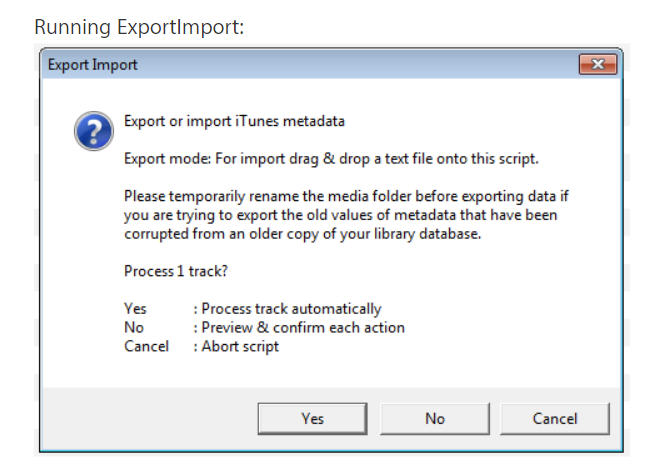The width and height of the screenshot is (666, 465).
Task: Click the 'Export mode: For import' instruction line
Action: (x=331, y=159)
